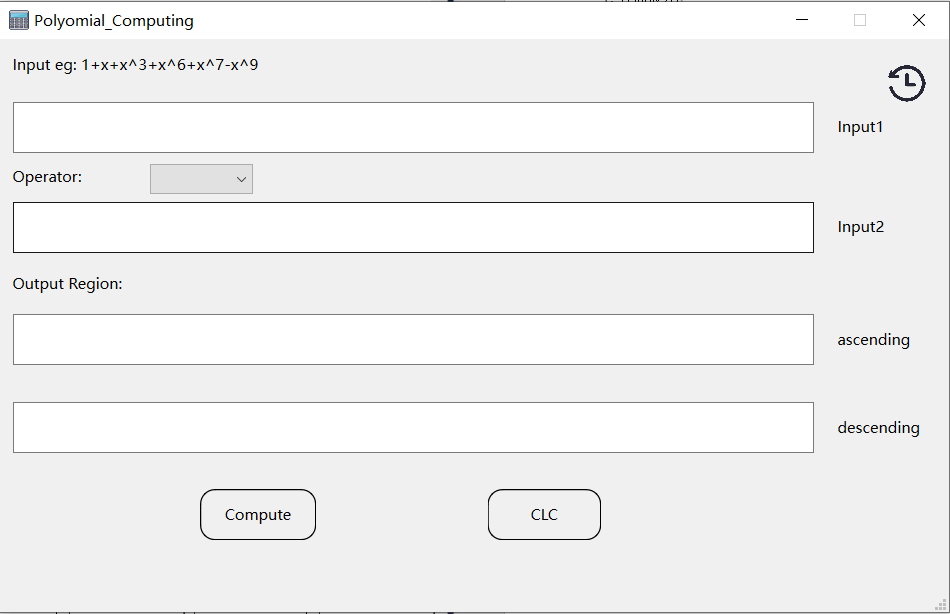Open the calculation history clock icon
Image resolution: width=950 pixels, height=614 pixels.
tap(906, 83)
